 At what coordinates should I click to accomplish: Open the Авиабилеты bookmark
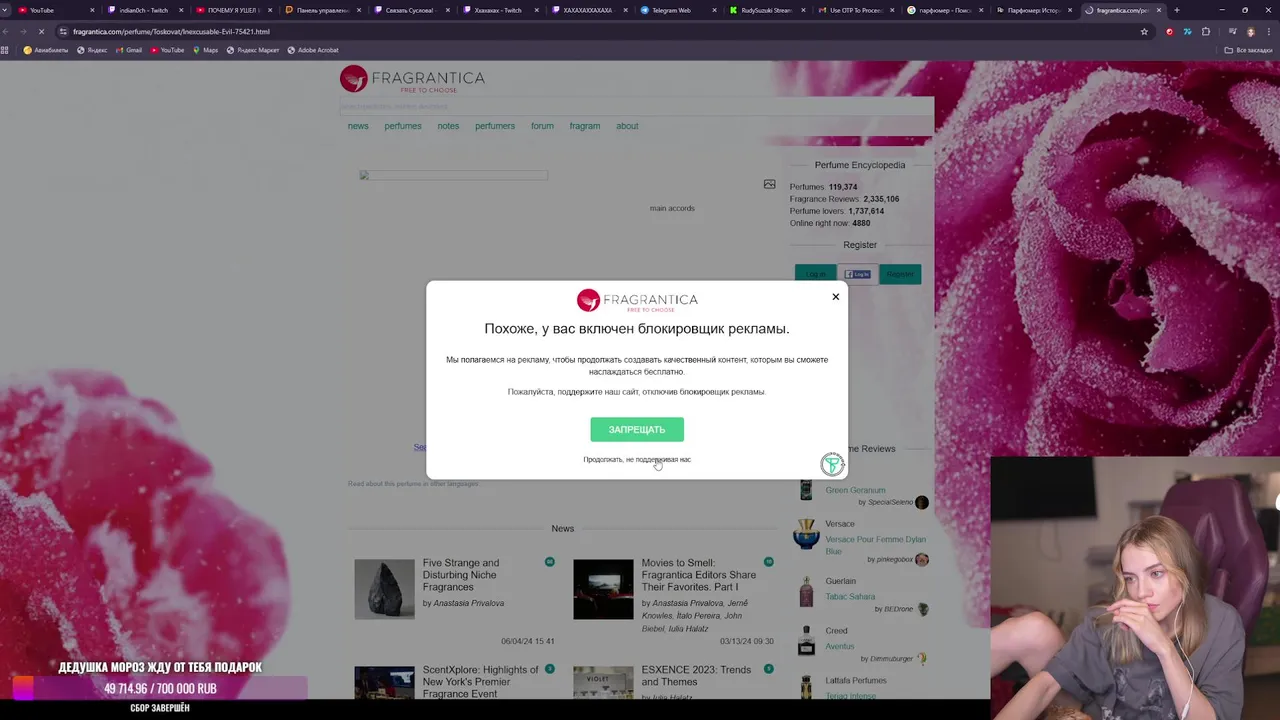46,50
